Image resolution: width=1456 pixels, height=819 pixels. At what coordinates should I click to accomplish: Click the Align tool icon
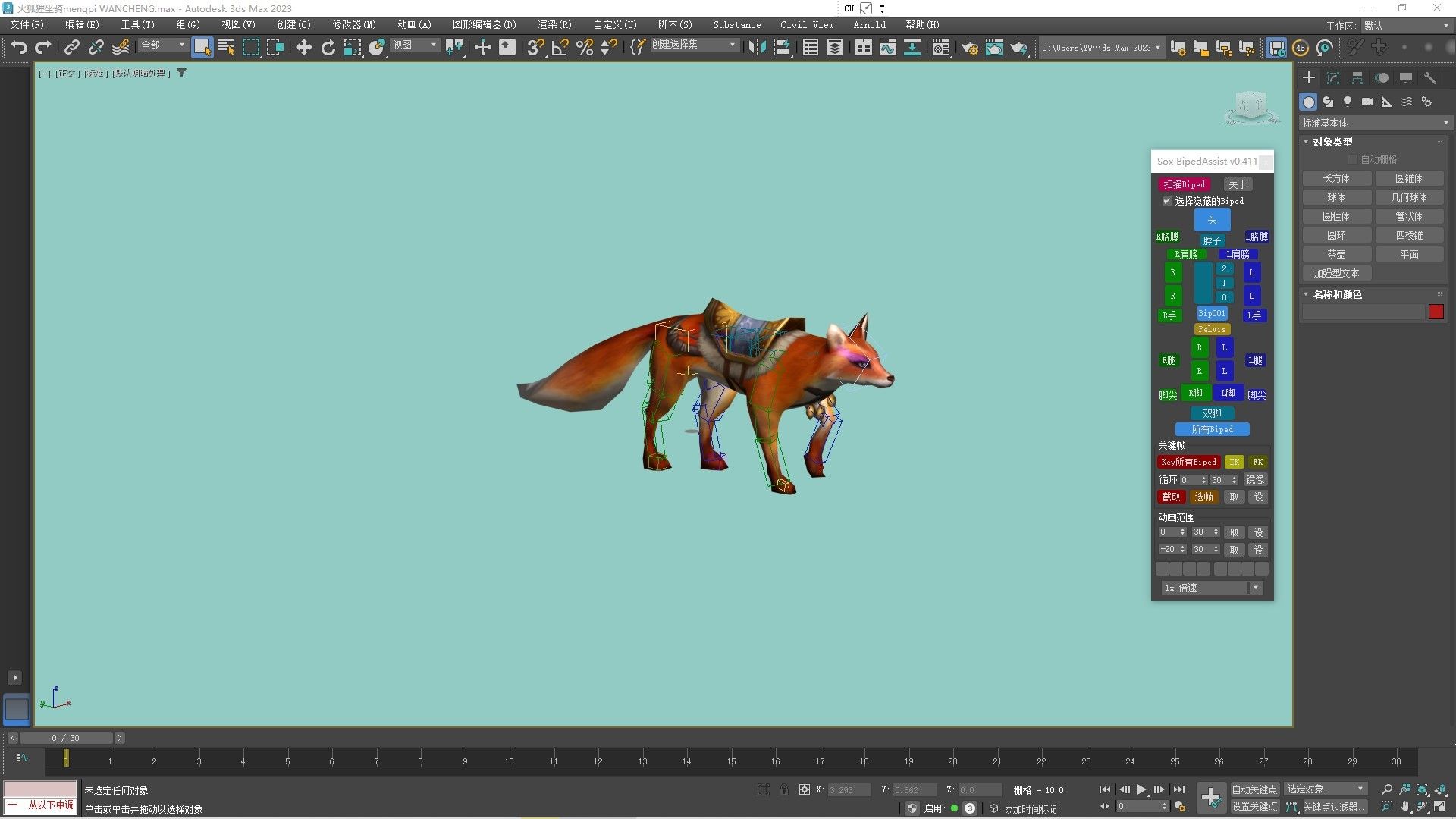(782, 47)
